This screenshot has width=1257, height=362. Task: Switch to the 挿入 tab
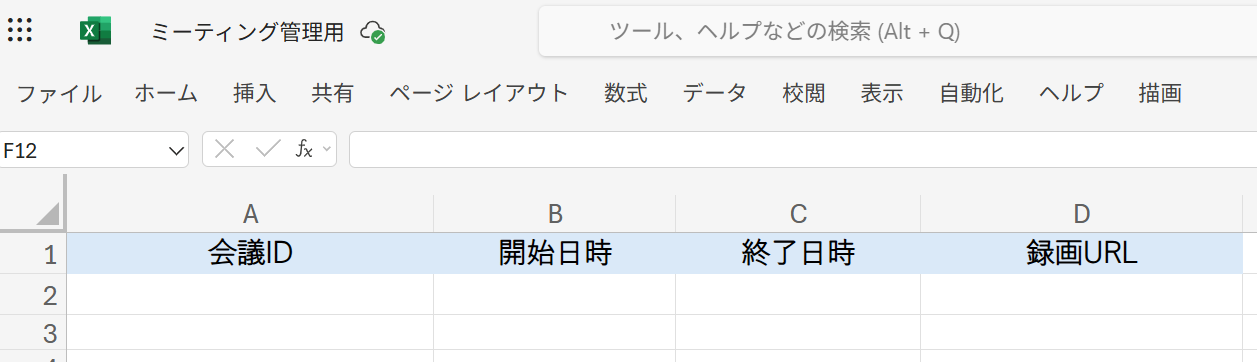click(x=254, y=94)
